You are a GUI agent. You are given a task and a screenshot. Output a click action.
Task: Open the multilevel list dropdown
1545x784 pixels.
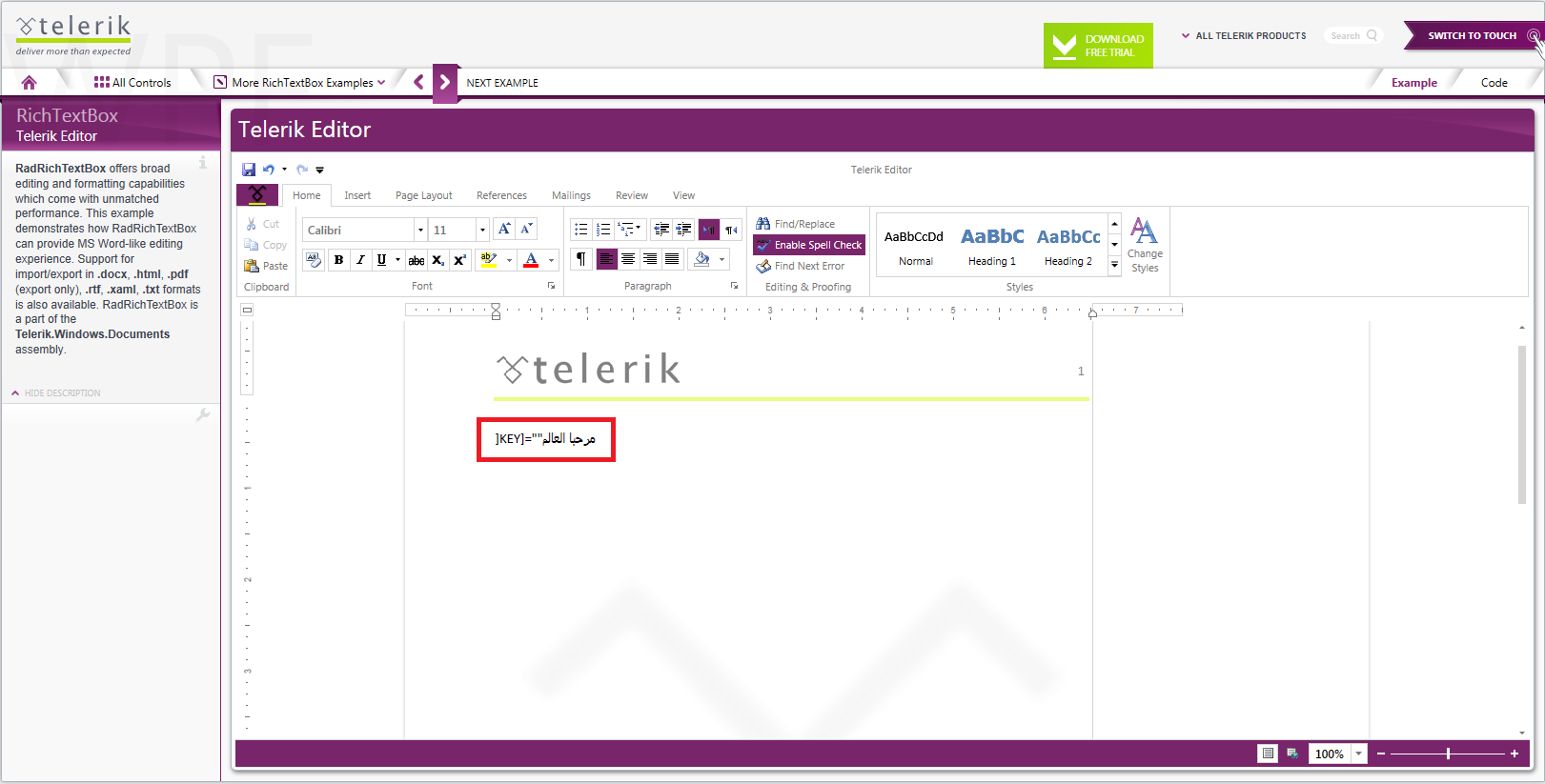(x=629, y=230)
